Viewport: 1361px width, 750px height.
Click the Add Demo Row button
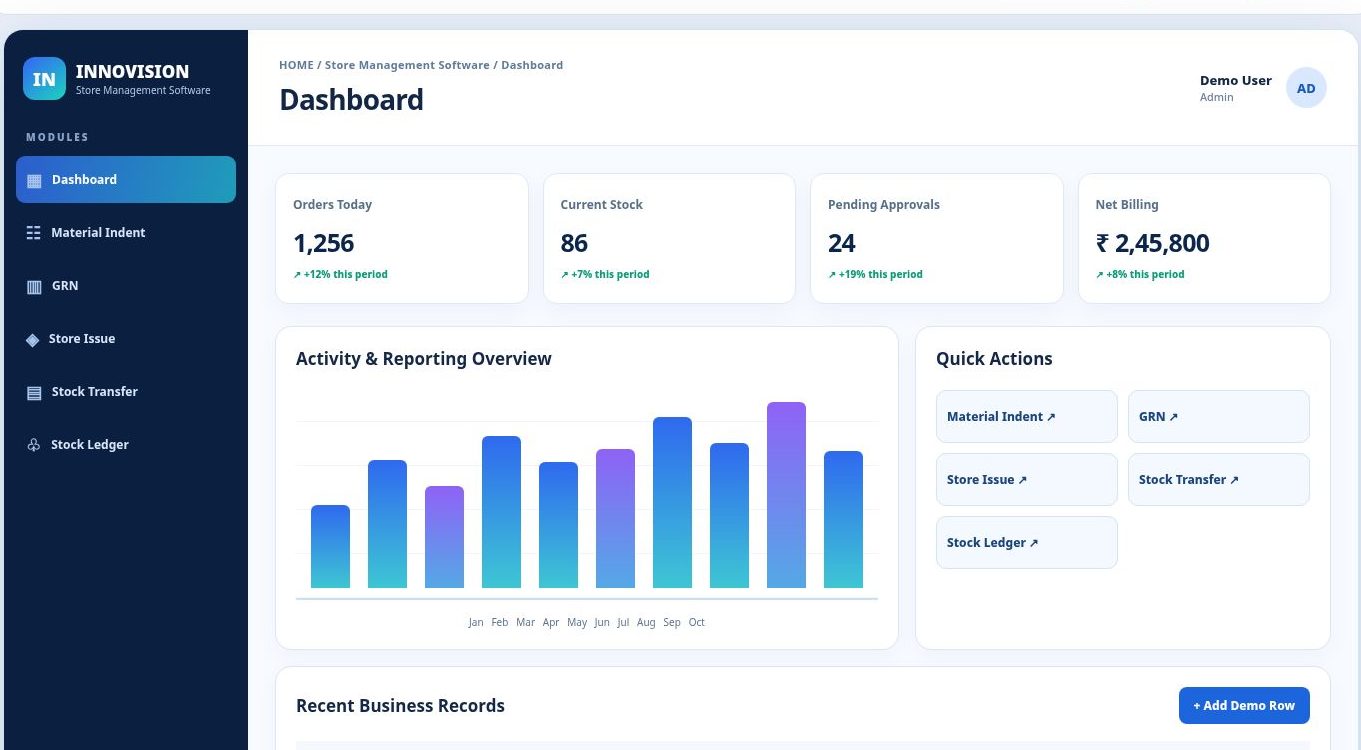pos(1244,705)
